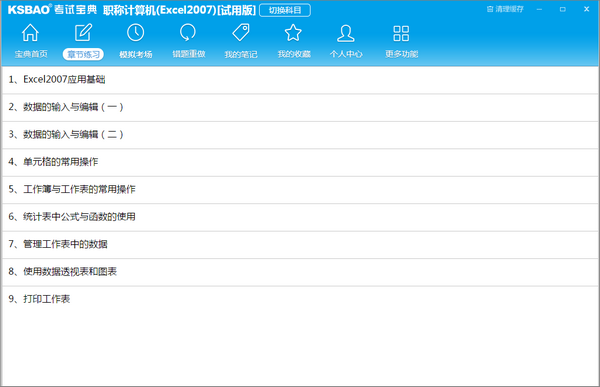Select chapter 8 使用数据透视表和图表

coord(300,272)
